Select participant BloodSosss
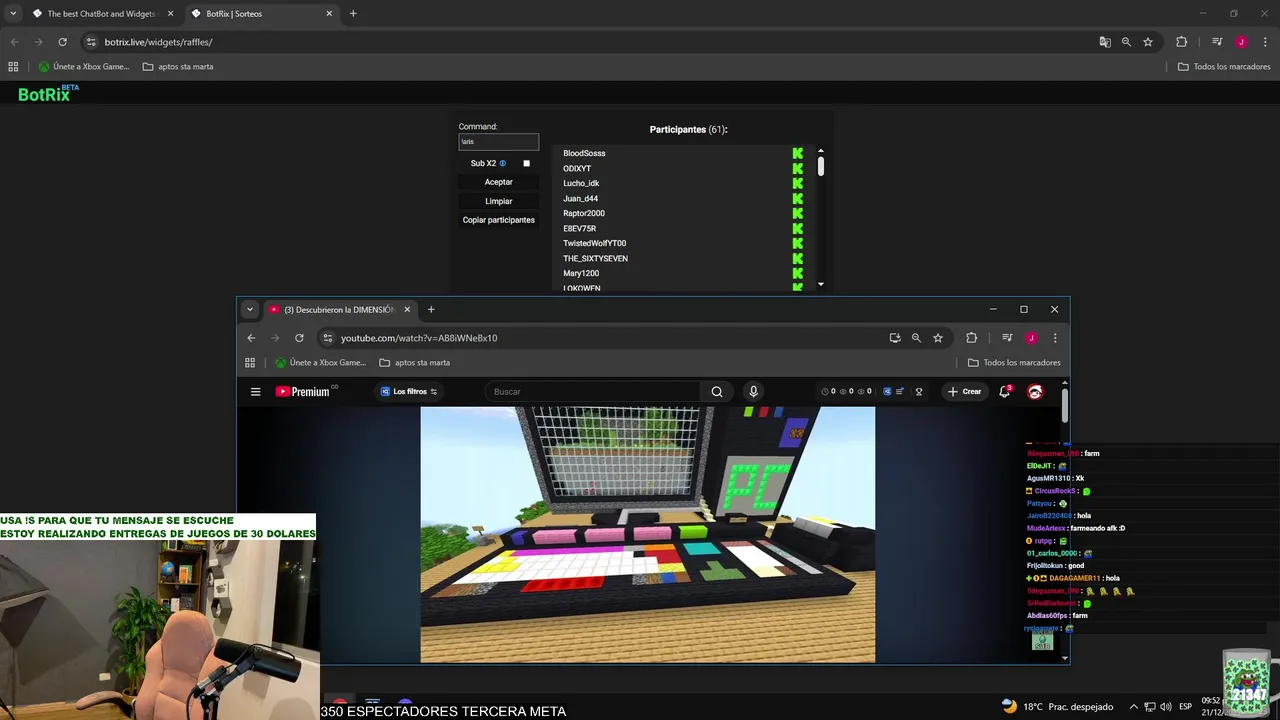Viewport: 1280px width, 720px height. click(584, 153)
